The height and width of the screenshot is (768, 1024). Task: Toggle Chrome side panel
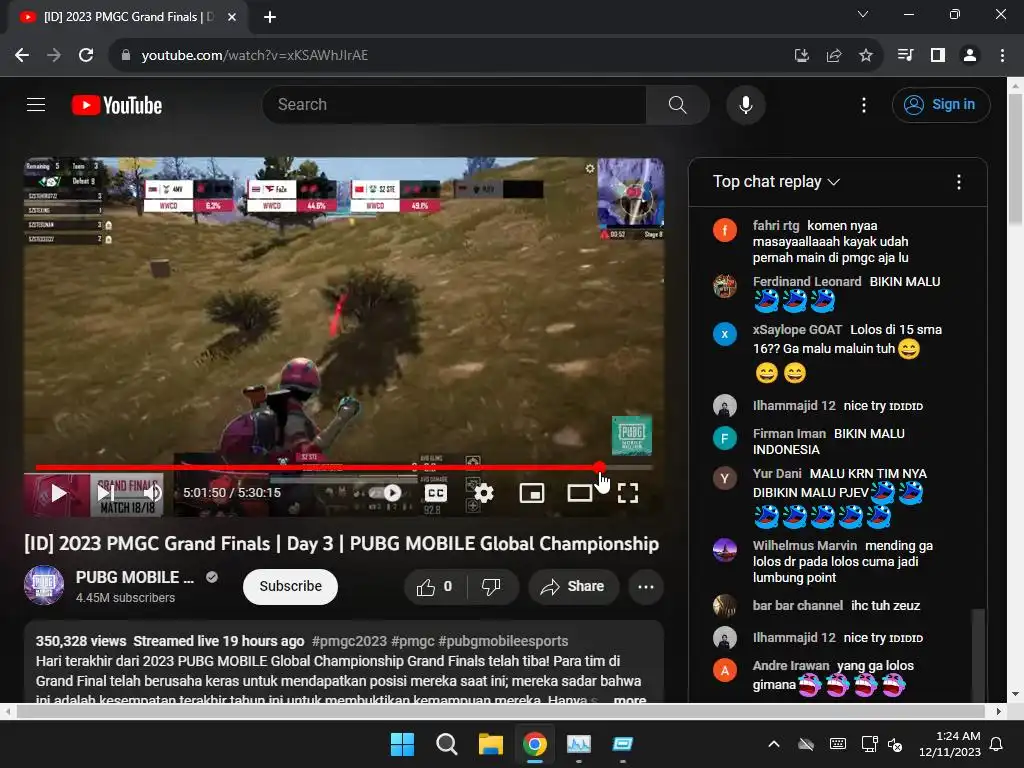938,56
